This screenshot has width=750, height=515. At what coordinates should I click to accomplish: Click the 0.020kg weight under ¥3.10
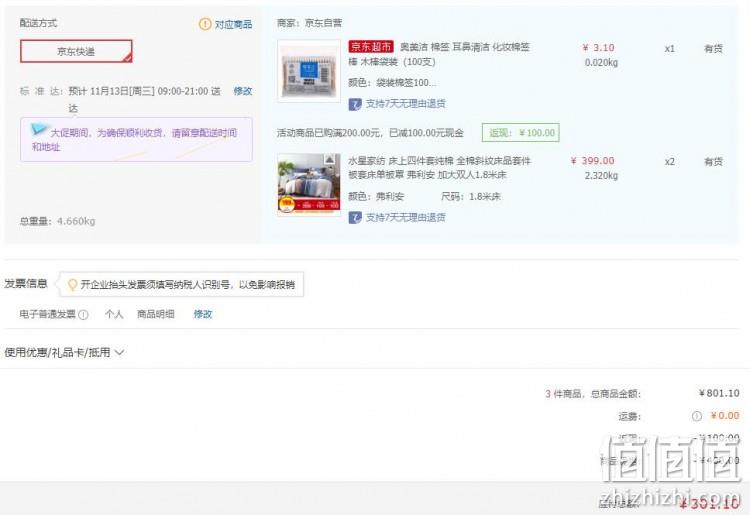(x=601, y=63)
